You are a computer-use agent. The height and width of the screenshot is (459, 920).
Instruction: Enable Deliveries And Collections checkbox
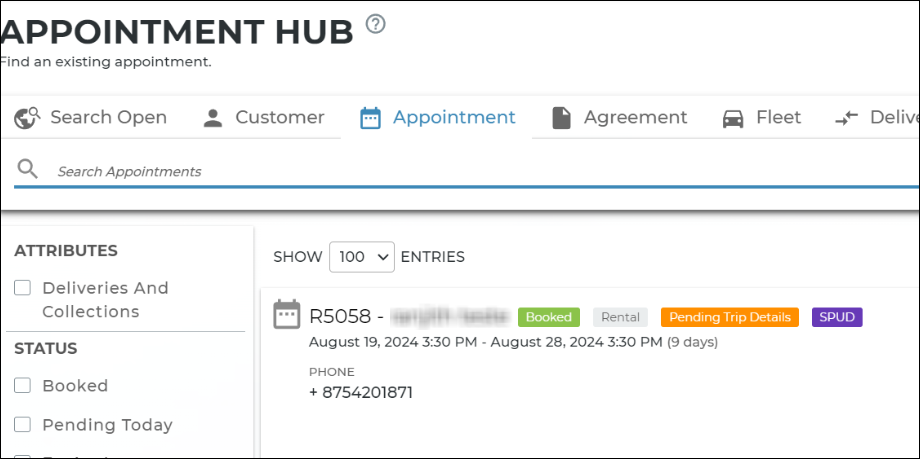point(22,288)
